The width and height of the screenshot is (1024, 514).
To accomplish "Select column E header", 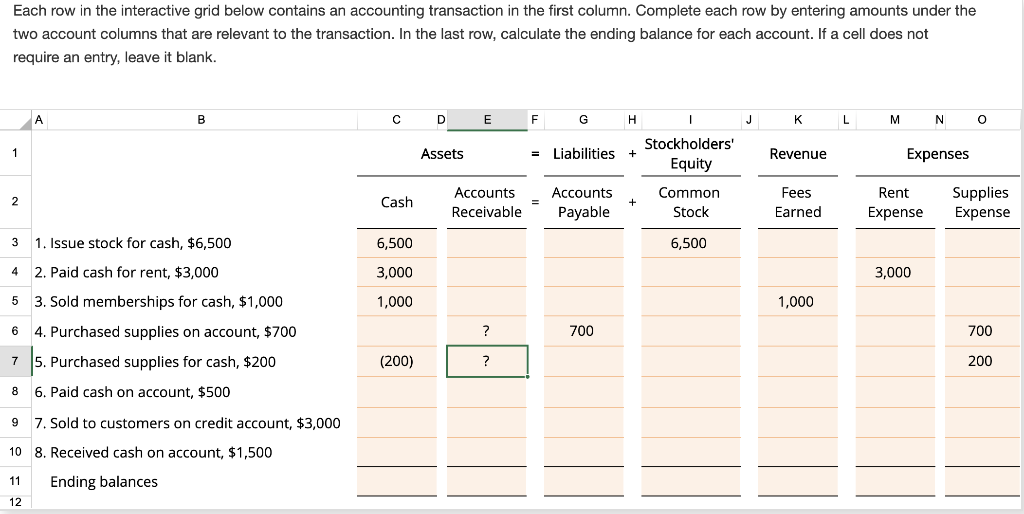I will [x=487, y=120].
